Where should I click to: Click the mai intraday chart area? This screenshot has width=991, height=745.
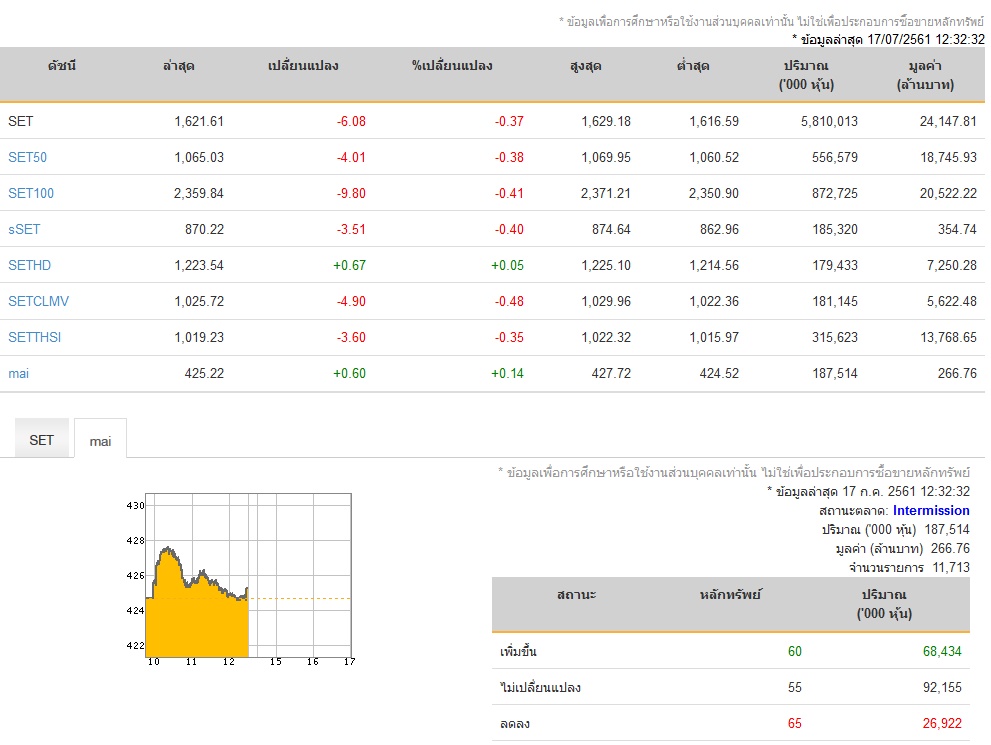pyautogui.click(x=248, y=576)
